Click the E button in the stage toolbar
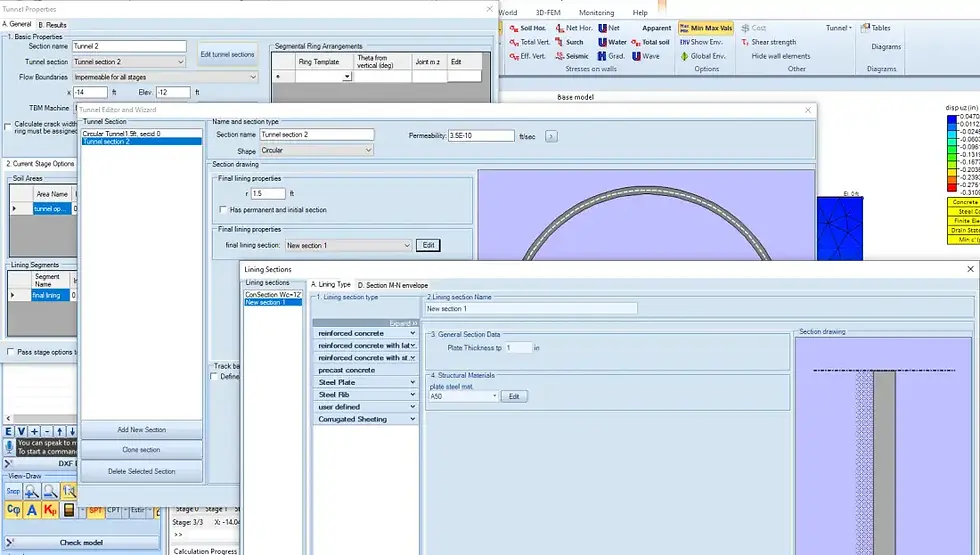This screenshot has height=555, width=980. pyautogui.click(x=9, y=431)
